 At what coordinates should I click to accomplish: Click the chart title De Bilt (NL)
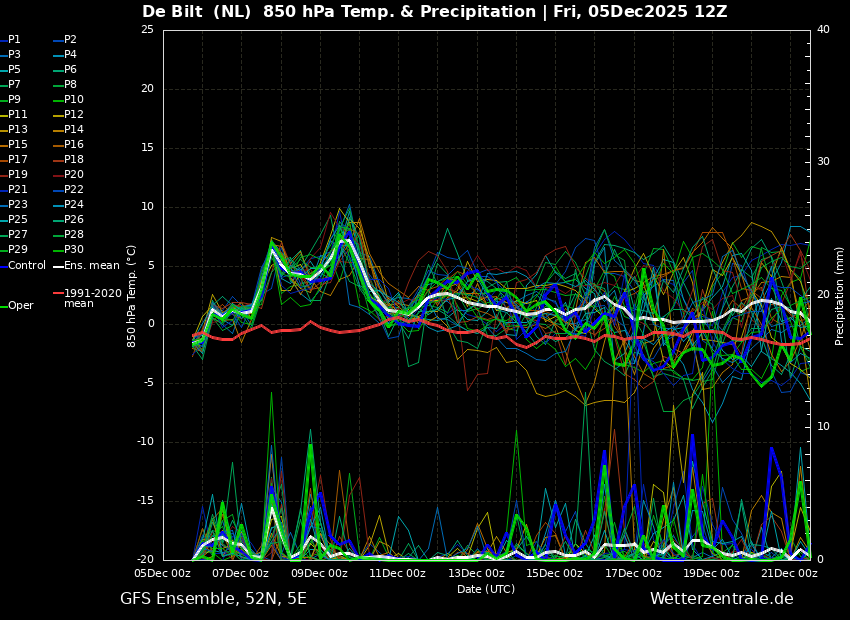(205, 12)
